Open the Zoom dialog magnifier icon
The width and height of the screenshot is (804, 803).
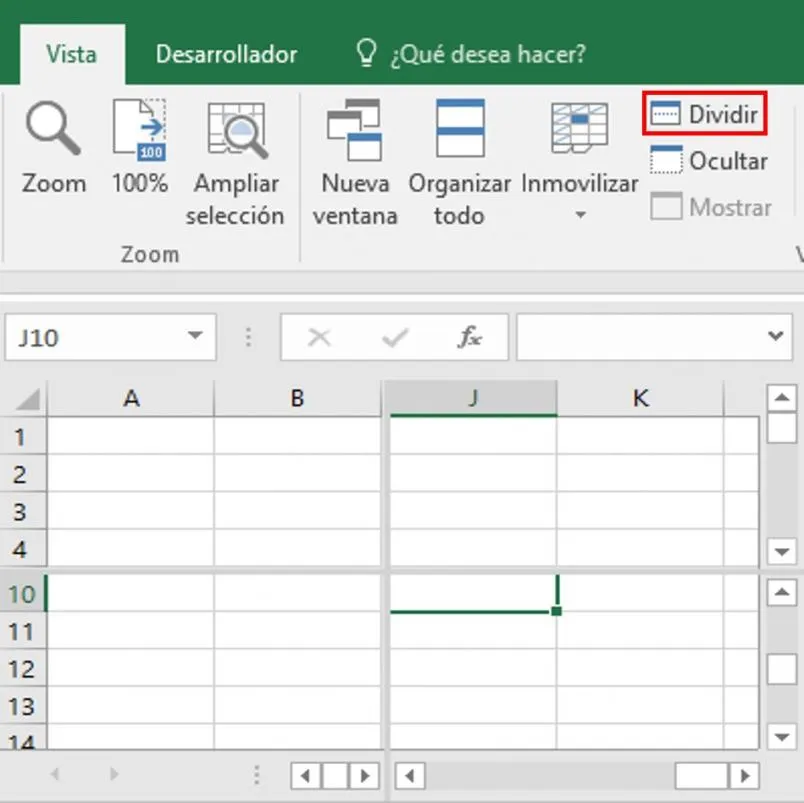pyautogui.click(x=53, y=128)
